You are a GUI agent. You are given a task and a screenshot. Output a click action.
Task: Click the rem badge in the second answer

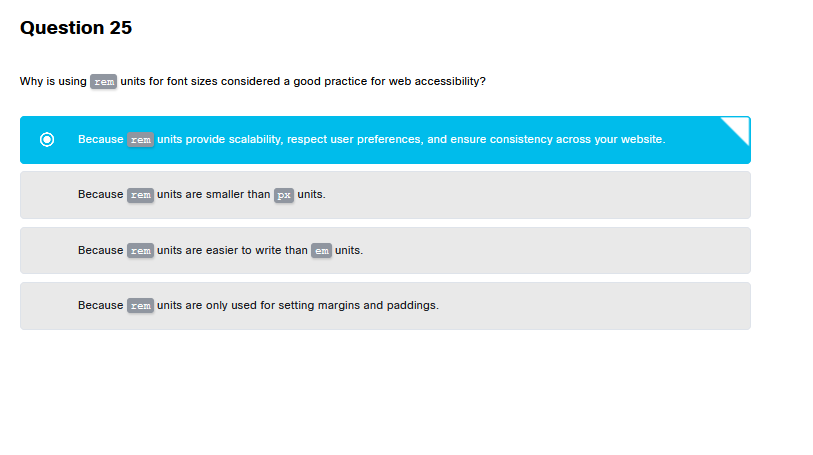pos(140,194)
